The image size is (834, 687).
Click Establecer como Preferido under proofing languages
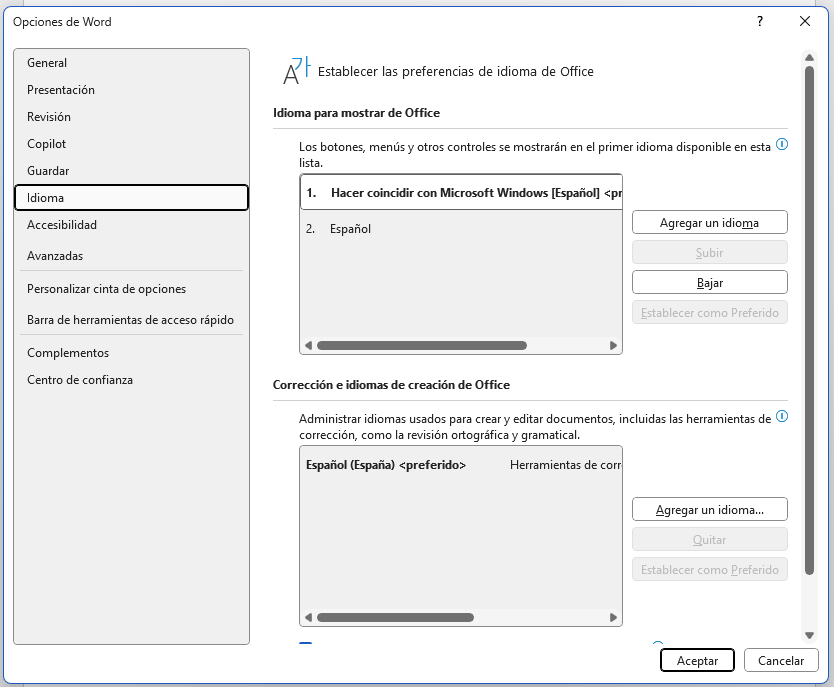coord(710,569)
